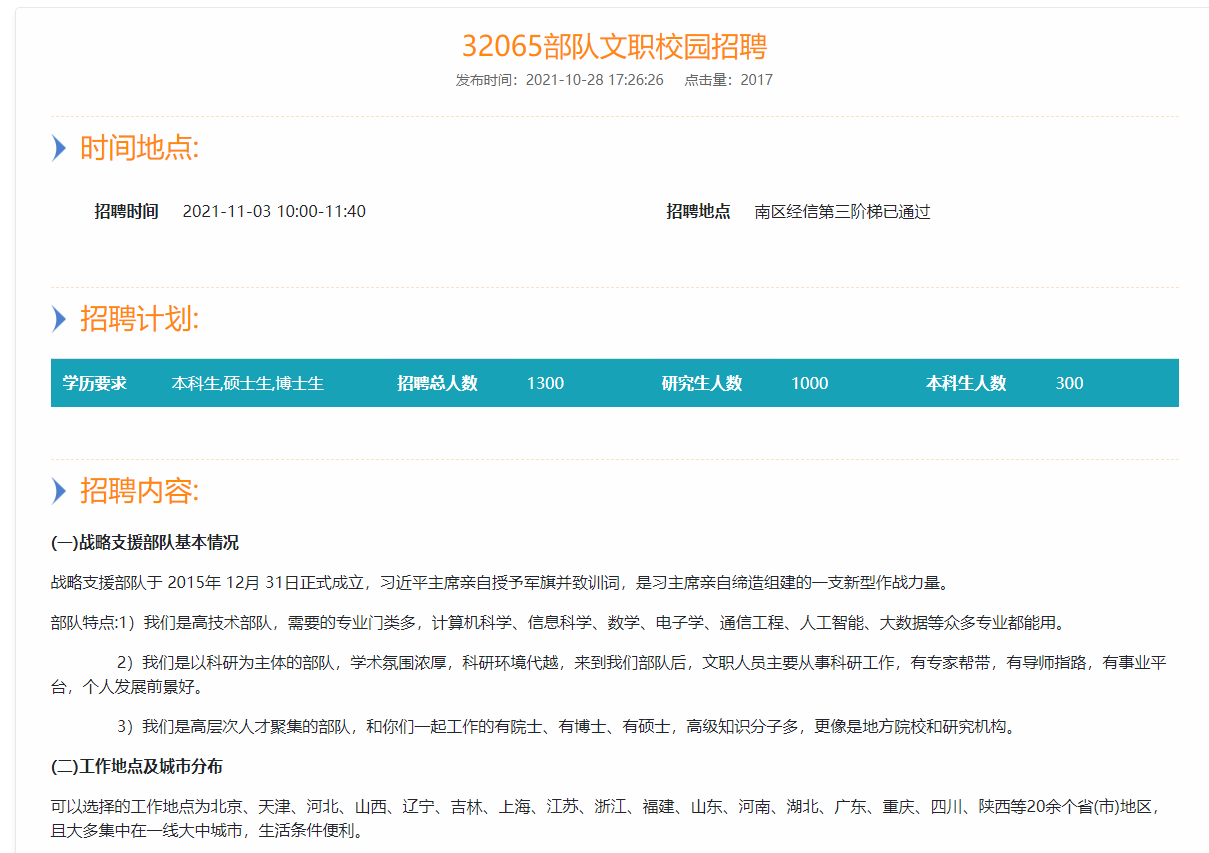
Task: Click the 招聘总人数 value 1300
Action: coord(545,383)
